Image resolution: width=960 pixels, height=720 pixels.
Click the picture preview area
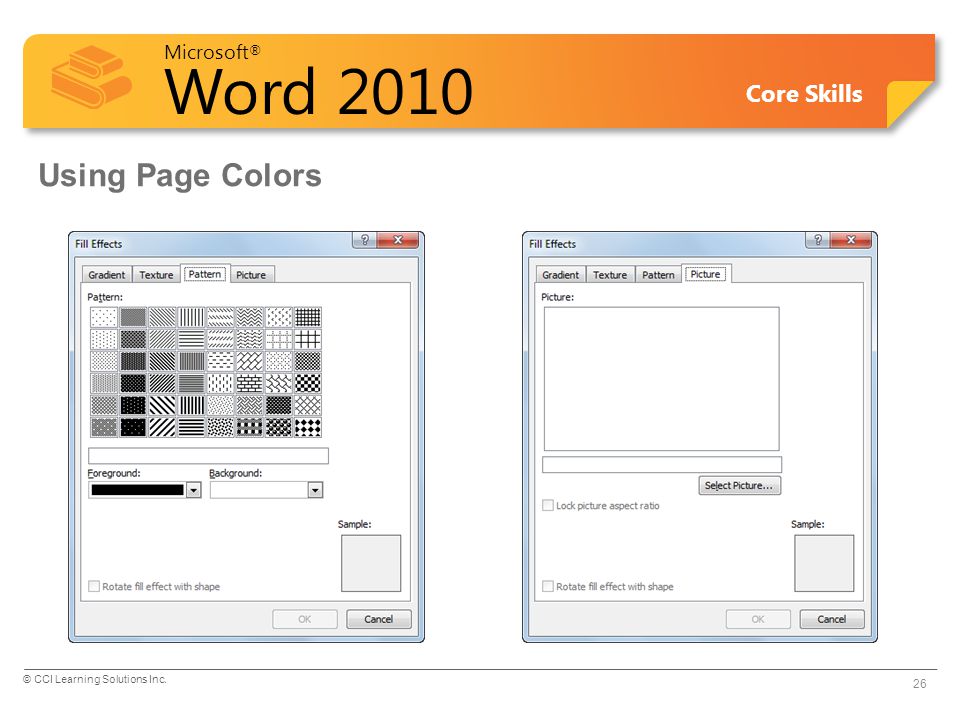coord(661,378)
